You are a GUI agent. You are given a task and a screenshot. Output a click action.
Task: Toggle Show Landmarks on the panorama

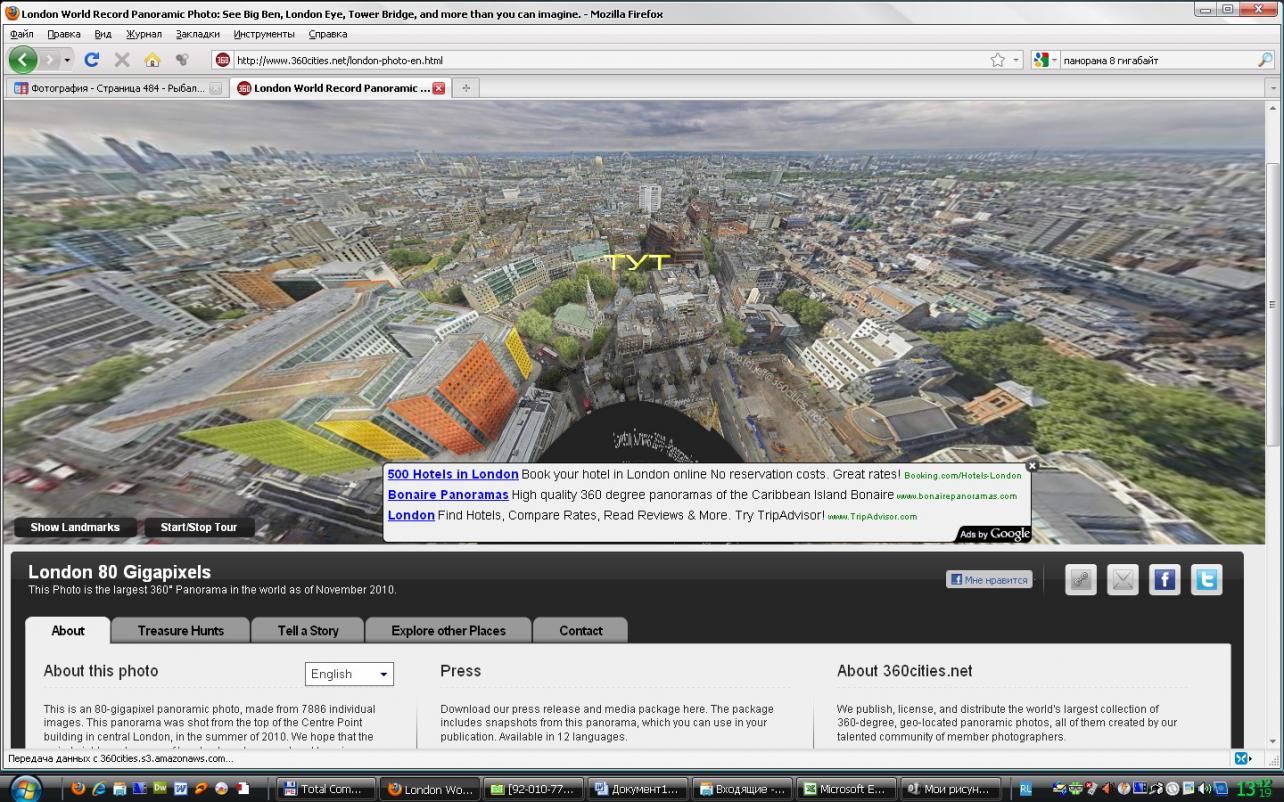click(75, 527)
